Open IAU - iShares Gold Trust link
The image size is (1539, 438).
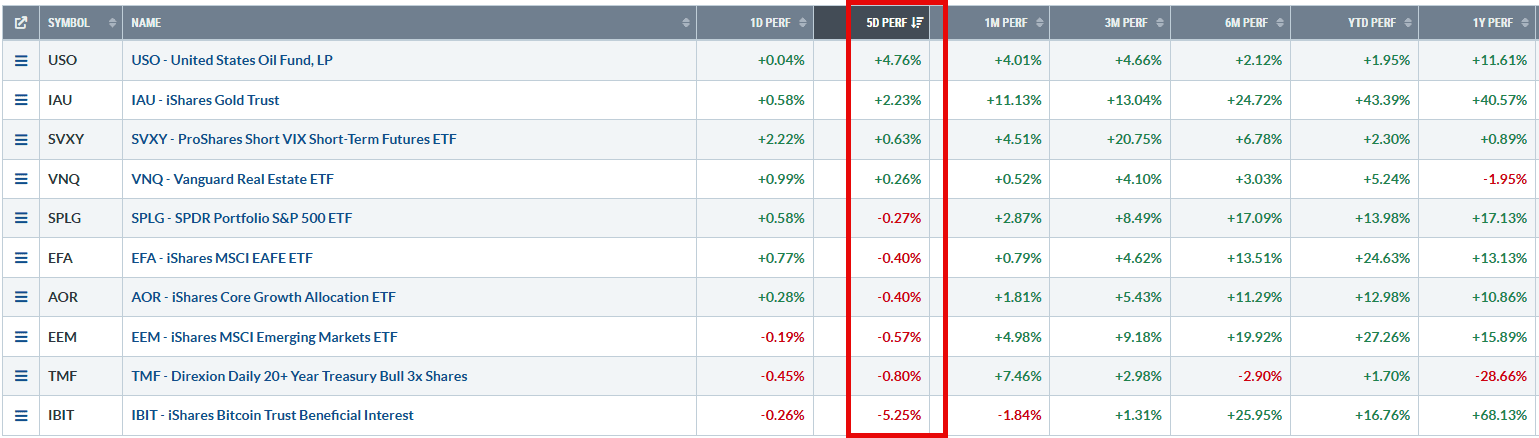[x=205, y=100]
